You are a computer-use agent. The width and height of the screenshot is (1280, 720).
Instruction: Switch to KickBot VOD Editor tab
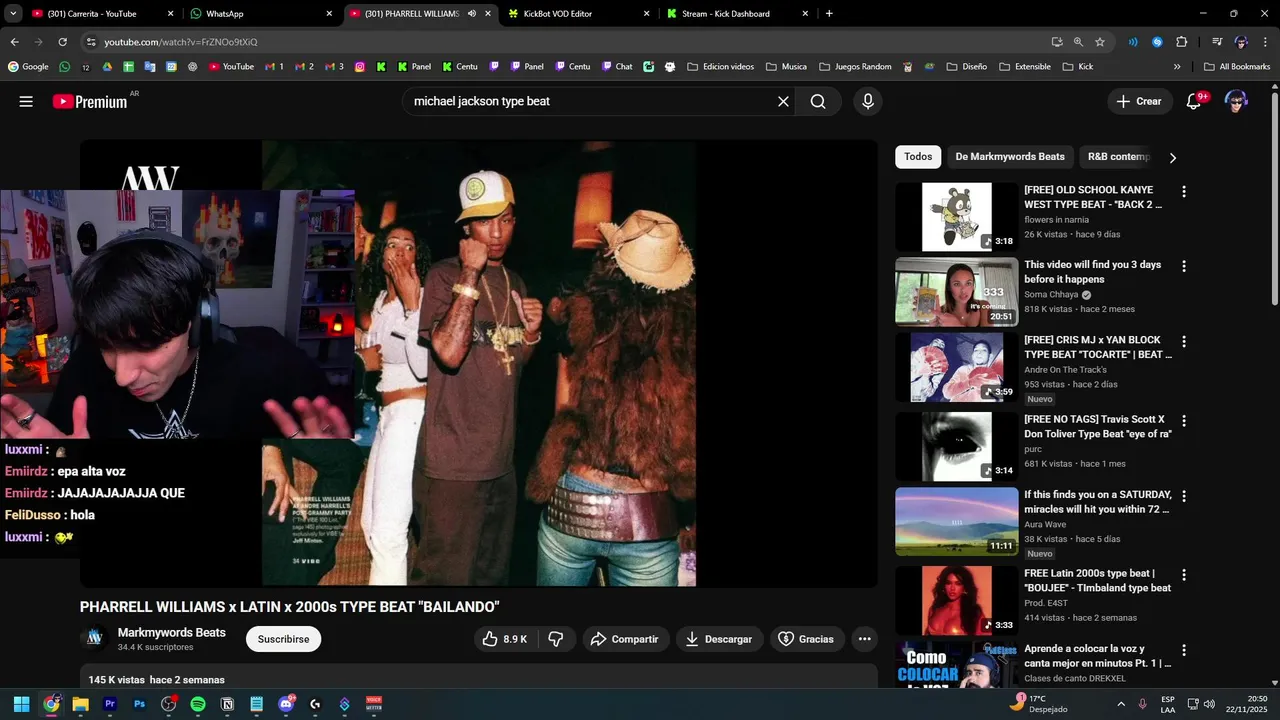(x=578, y=14)
